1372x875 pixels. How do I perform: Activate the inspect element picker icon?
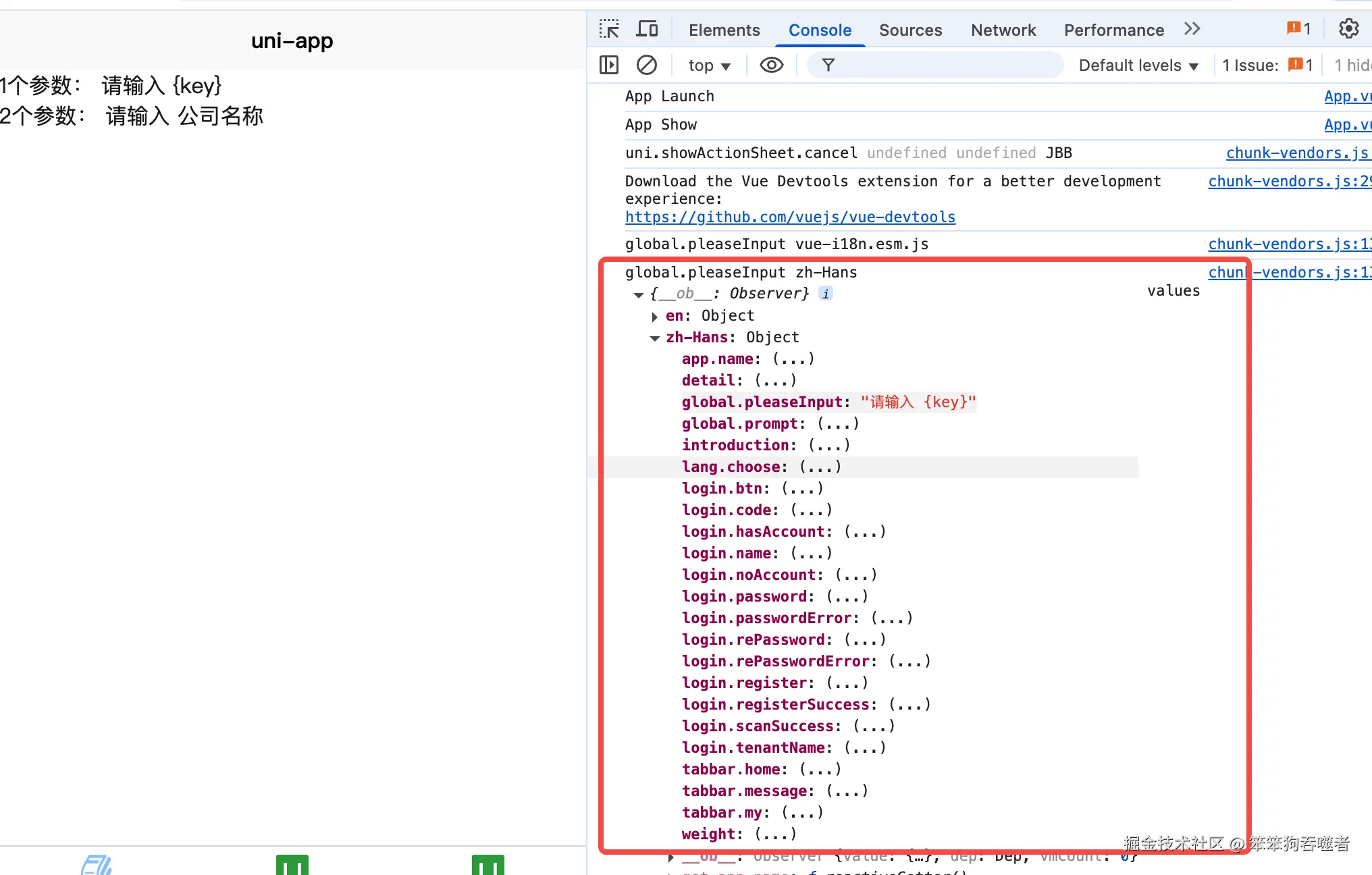tap(609, 29)
